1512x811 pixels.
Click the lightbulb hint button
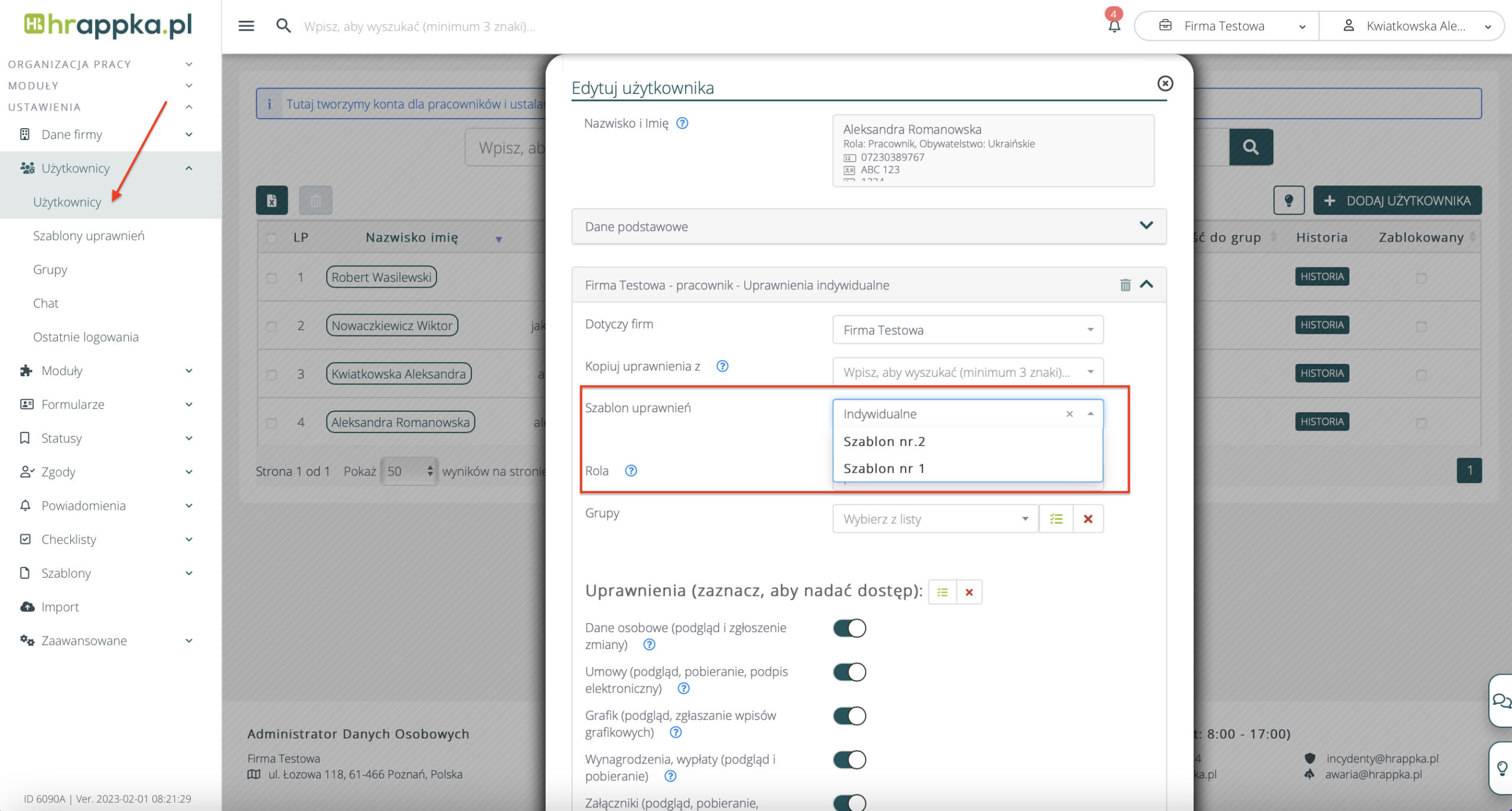(x=1289, y=200)
